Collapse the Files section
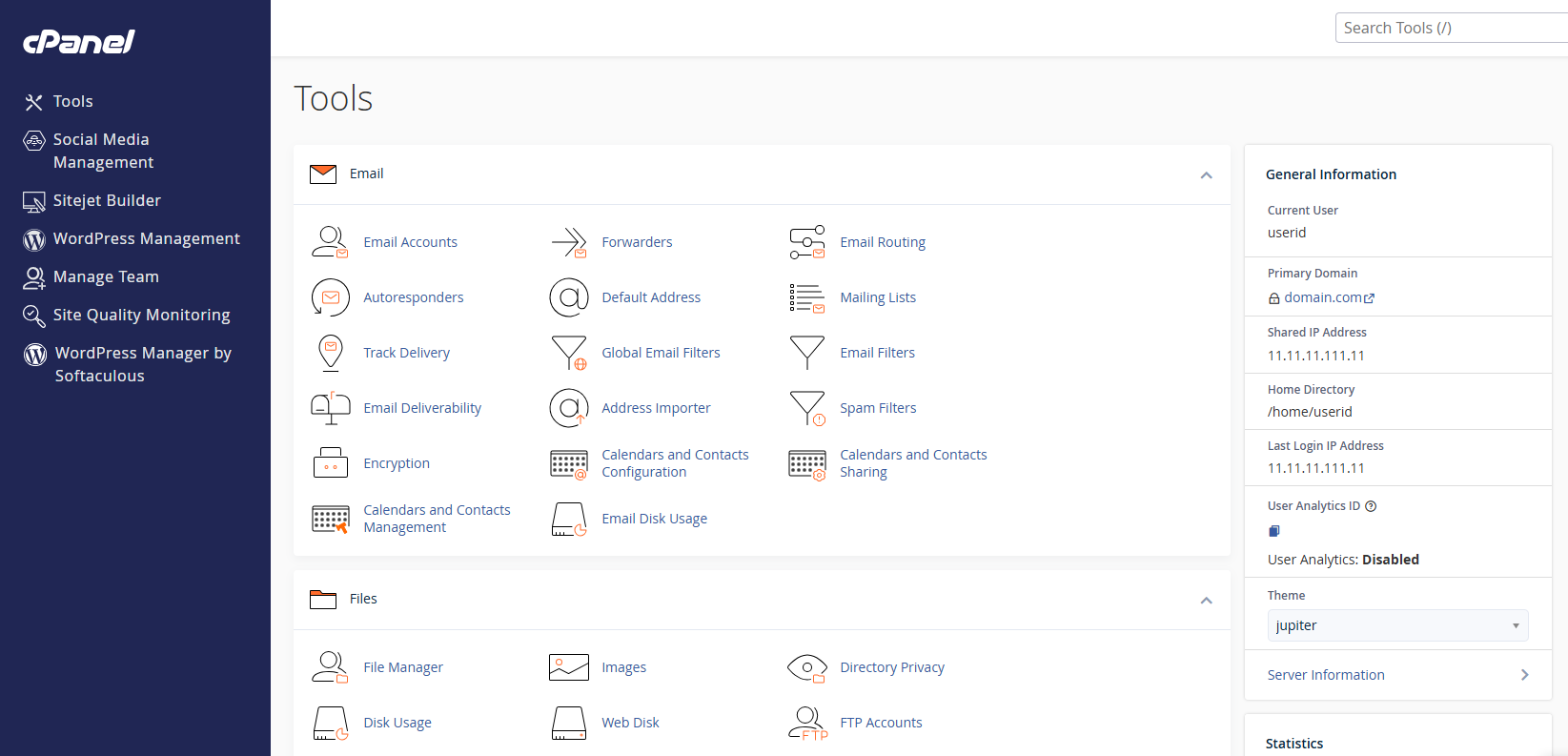1568x756 pixels. 1206,601
